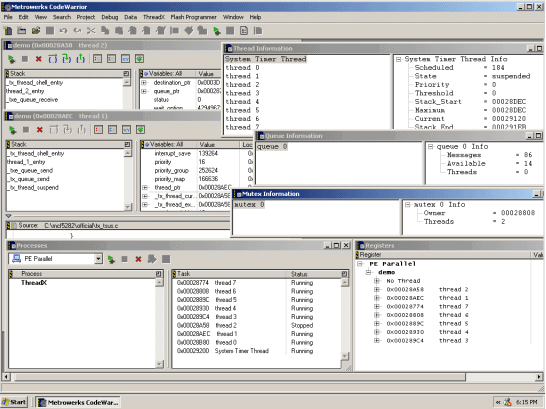Click rightmost square icon in Processes toolbar
Viewport: 546px width, 409px height.
[166, 259]
